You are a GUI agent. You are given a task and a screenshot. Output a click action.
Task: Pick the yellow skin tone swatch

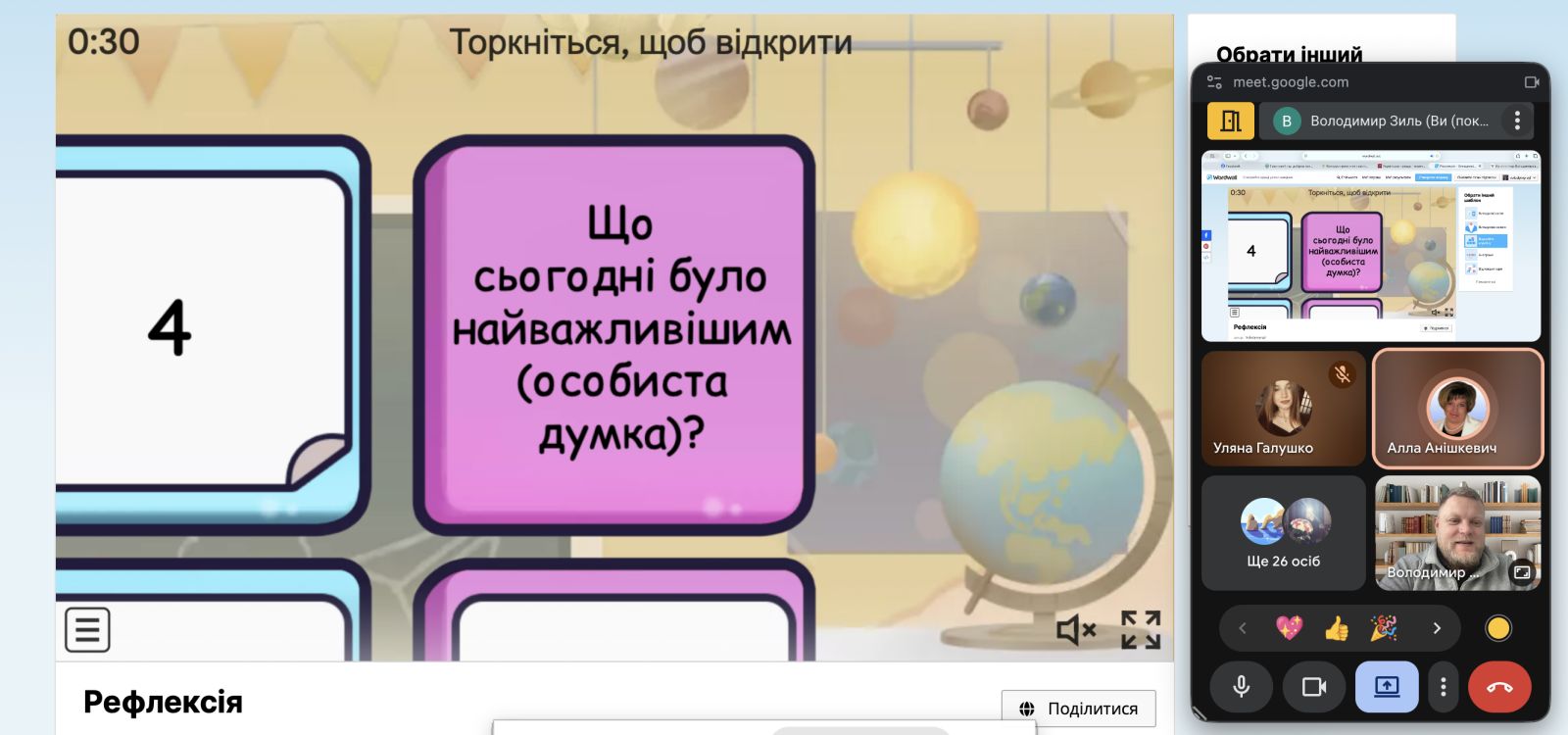pos(1497,628)
